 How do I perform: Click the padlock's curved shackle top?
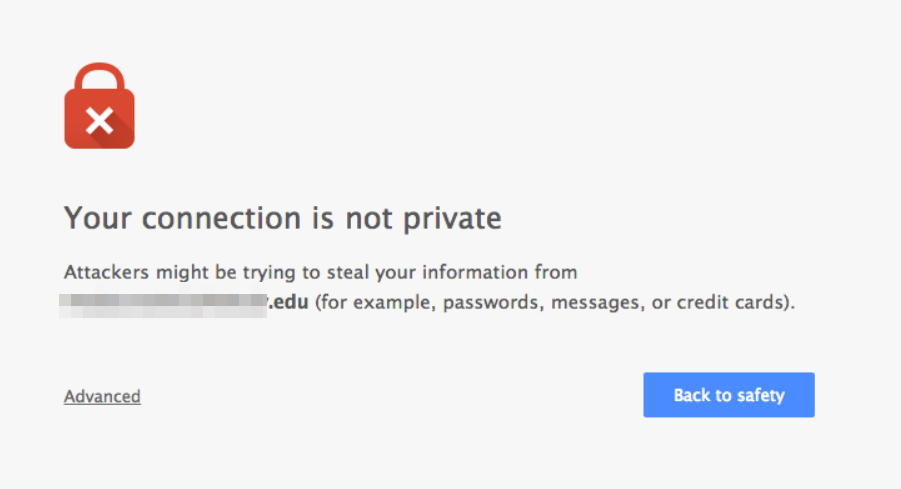[99, 76]
